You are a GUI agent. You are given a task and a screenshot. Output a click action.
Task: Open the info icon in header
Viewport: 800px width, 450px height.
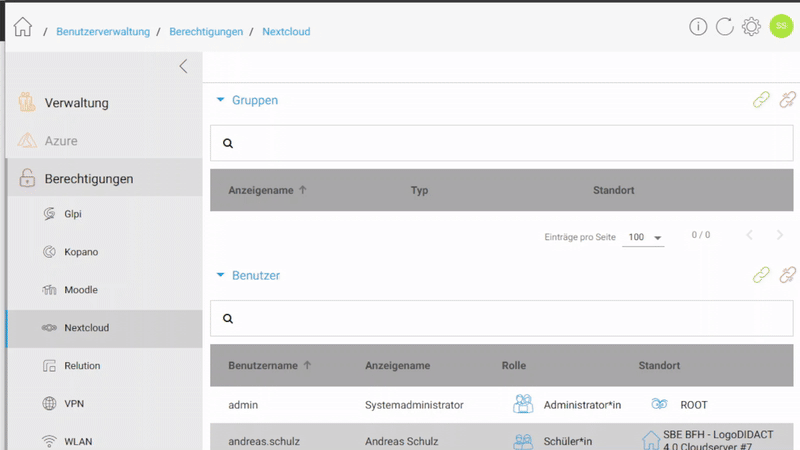point(698,27)
